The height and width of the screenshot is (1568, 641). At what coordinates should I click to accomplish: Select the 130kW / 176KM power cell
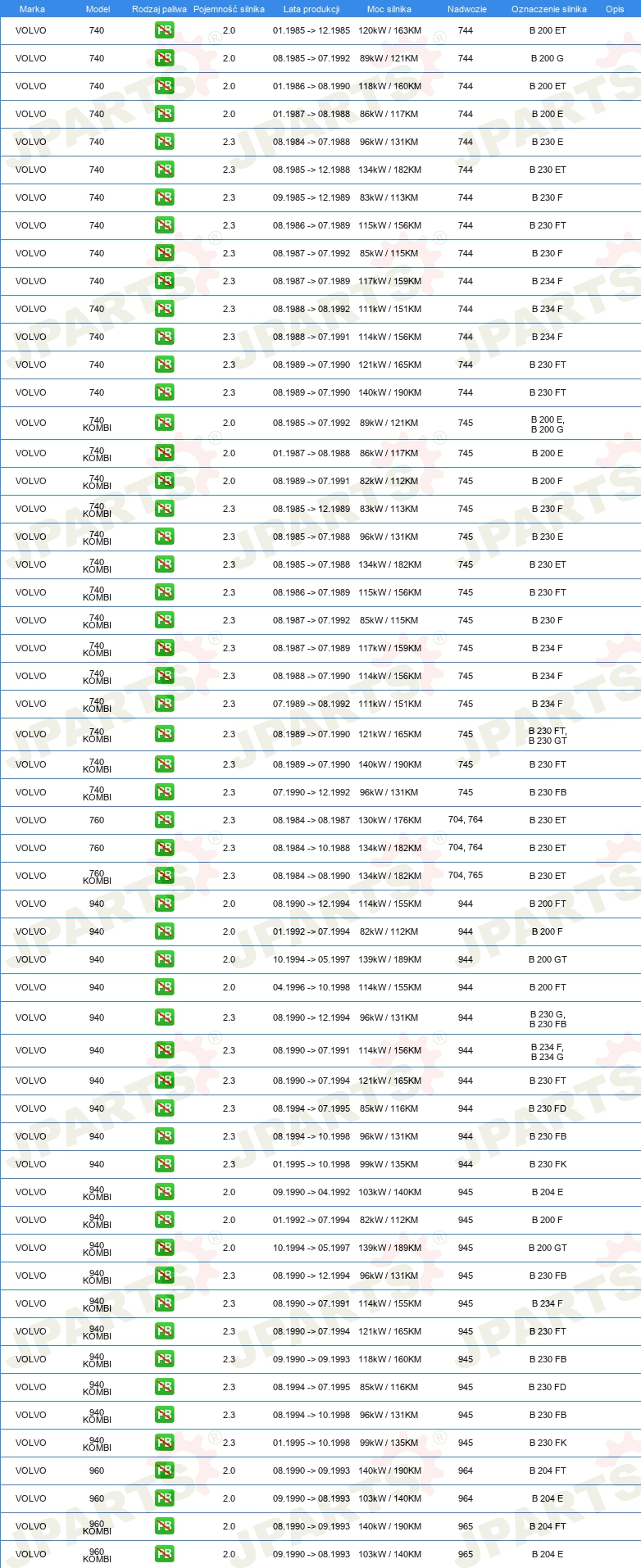[389, 820]
